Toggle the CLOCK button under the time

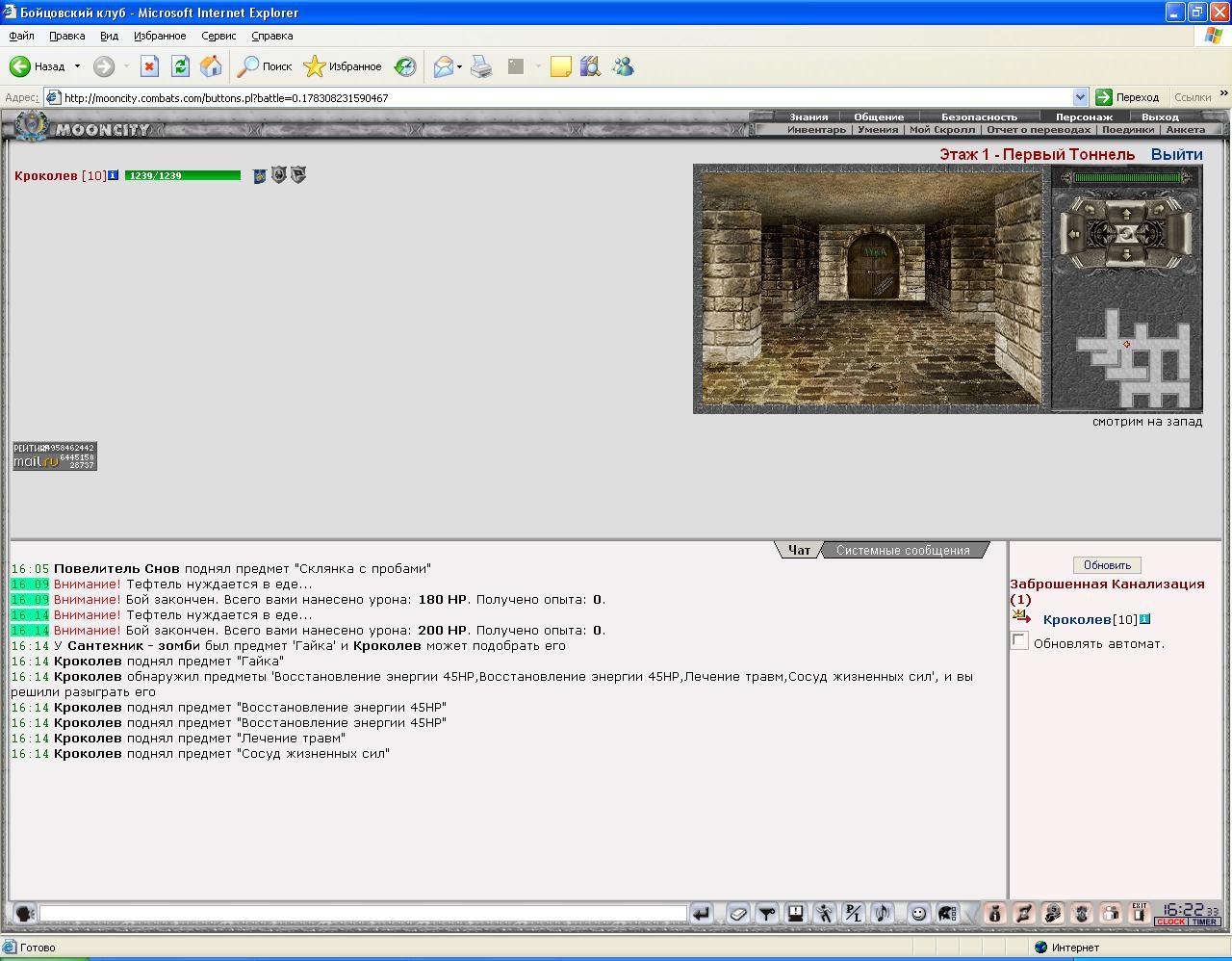pyautogui.click(x=1171, y=922)
